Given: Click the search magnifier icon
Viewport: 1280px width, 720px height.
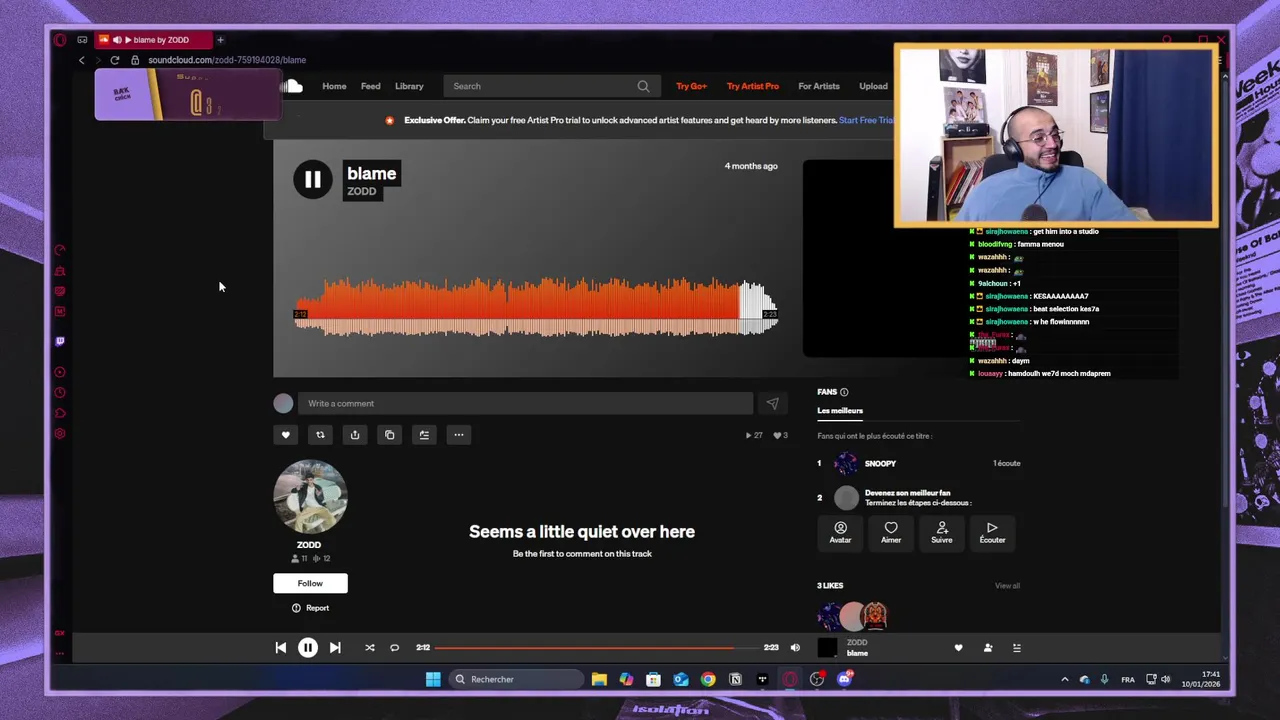Looking at the screenshot, I should point(644,86).
